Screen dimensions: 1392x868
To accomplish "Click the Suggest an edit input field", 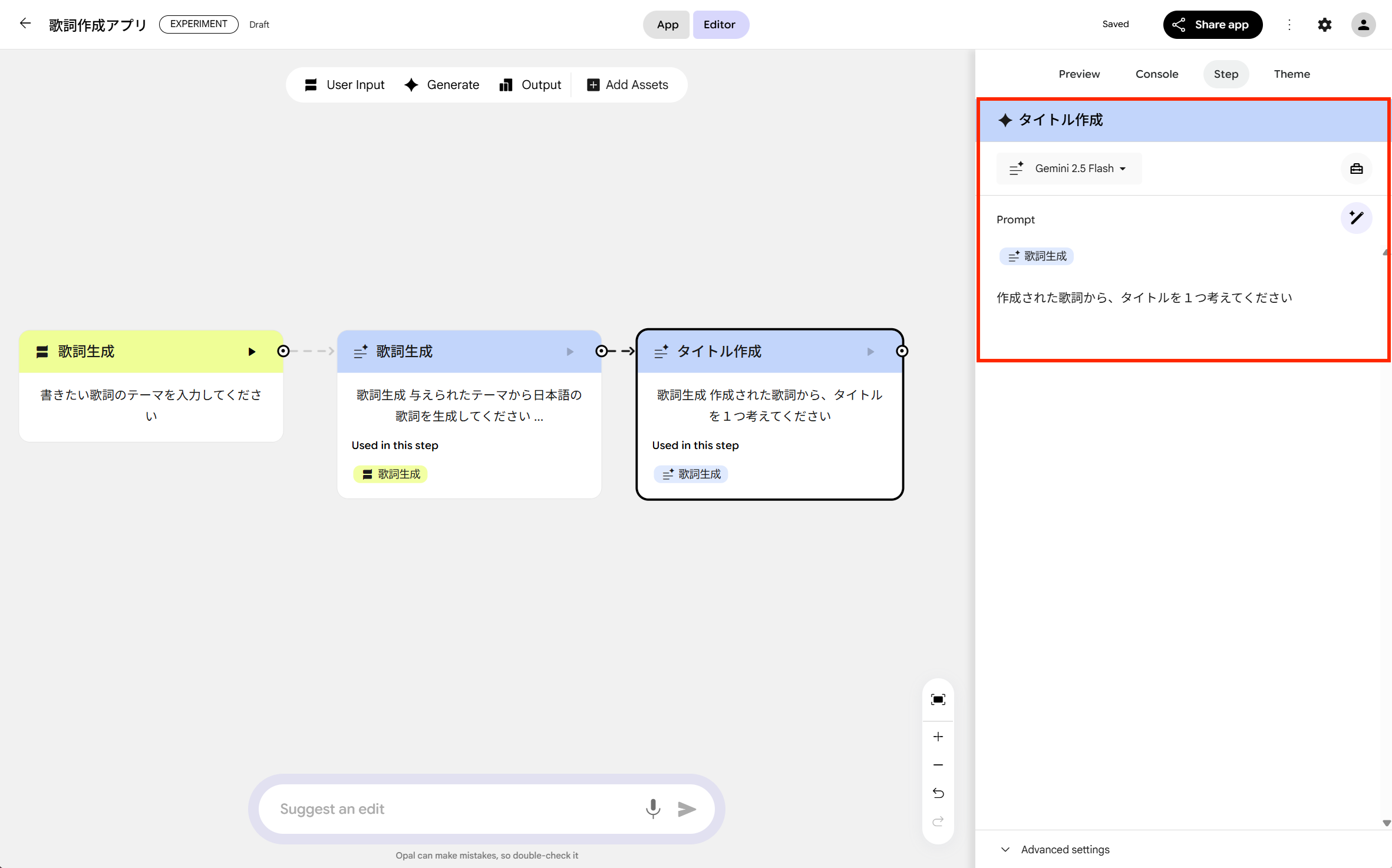I will (x=454, y=808).
